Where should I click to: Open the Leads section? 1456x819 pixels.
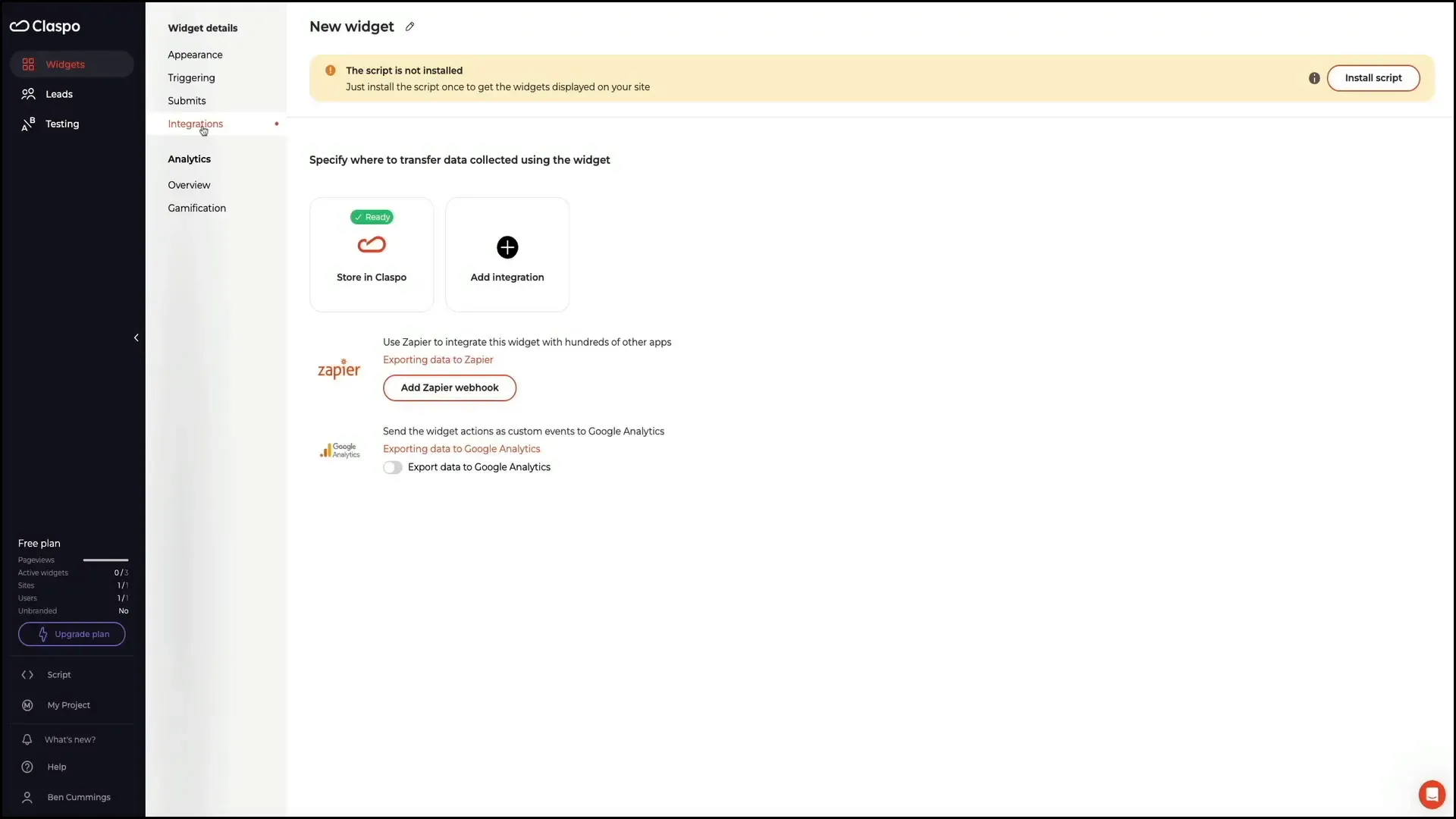[72, 94]
